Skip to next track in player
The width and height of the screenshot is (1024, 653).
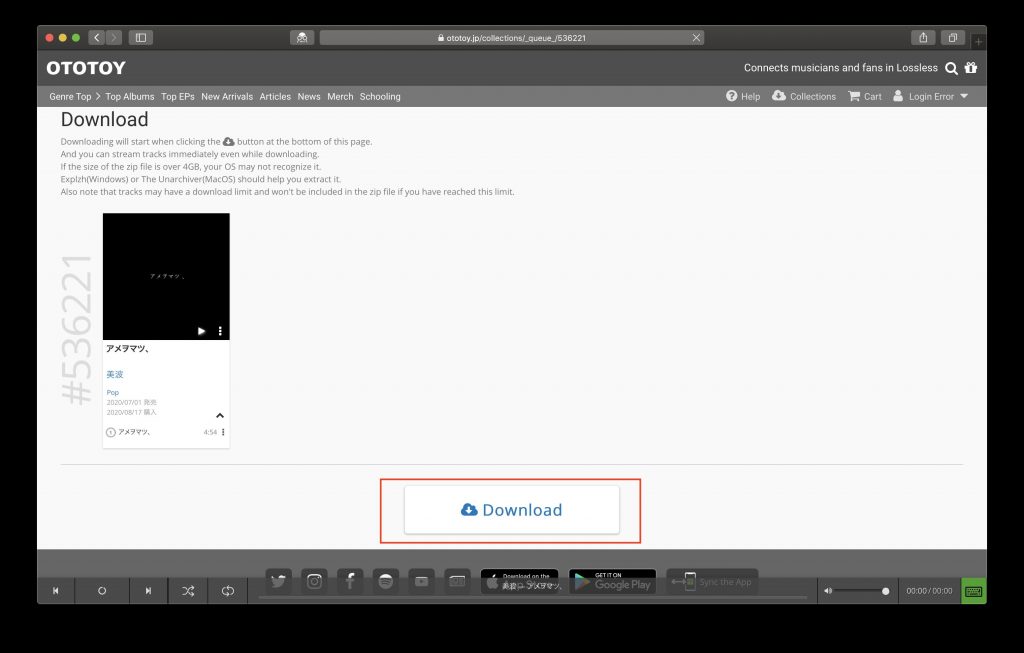pos(148,590)
